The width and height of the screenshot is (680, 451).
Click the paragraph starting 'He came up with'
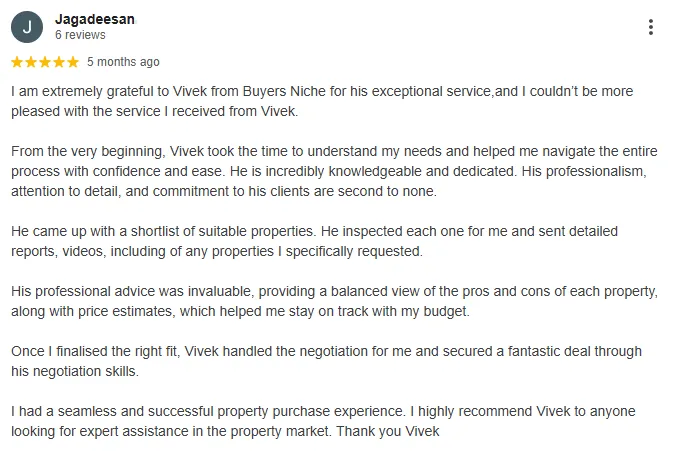point(314,241)
